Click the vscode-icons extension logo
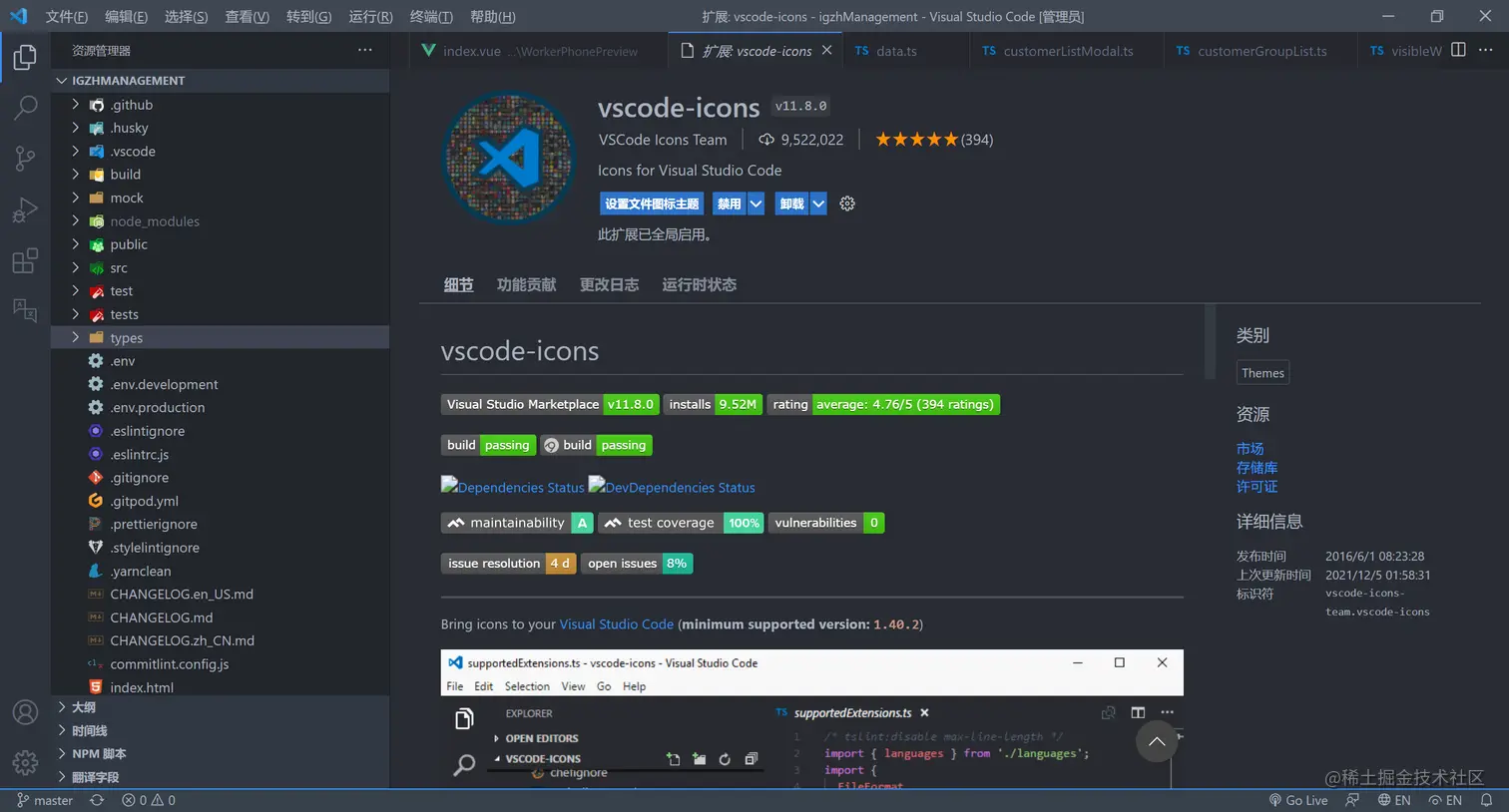 509,158
